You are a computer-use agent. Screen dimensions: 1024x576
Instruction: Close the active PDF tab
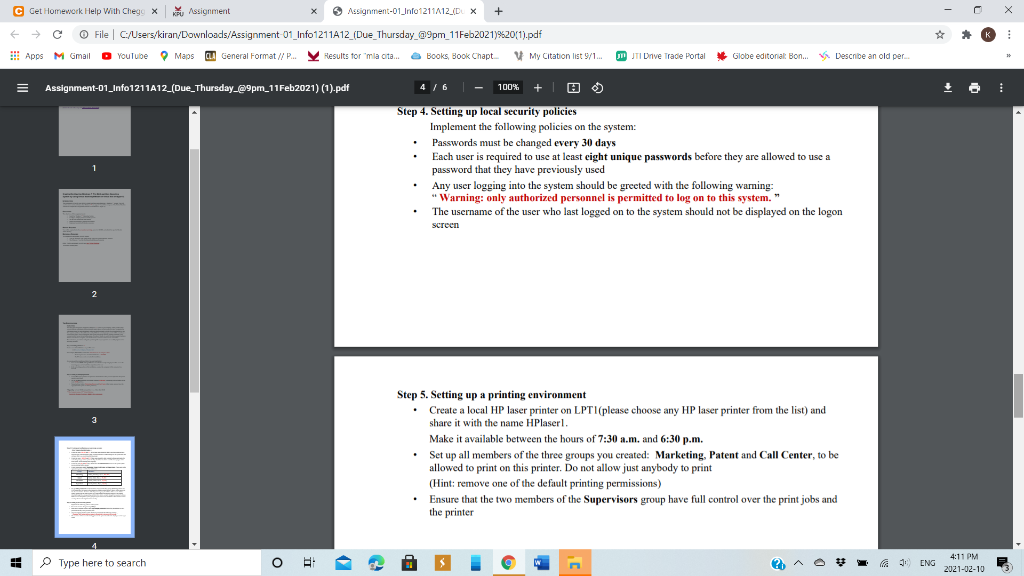point(473,11)
